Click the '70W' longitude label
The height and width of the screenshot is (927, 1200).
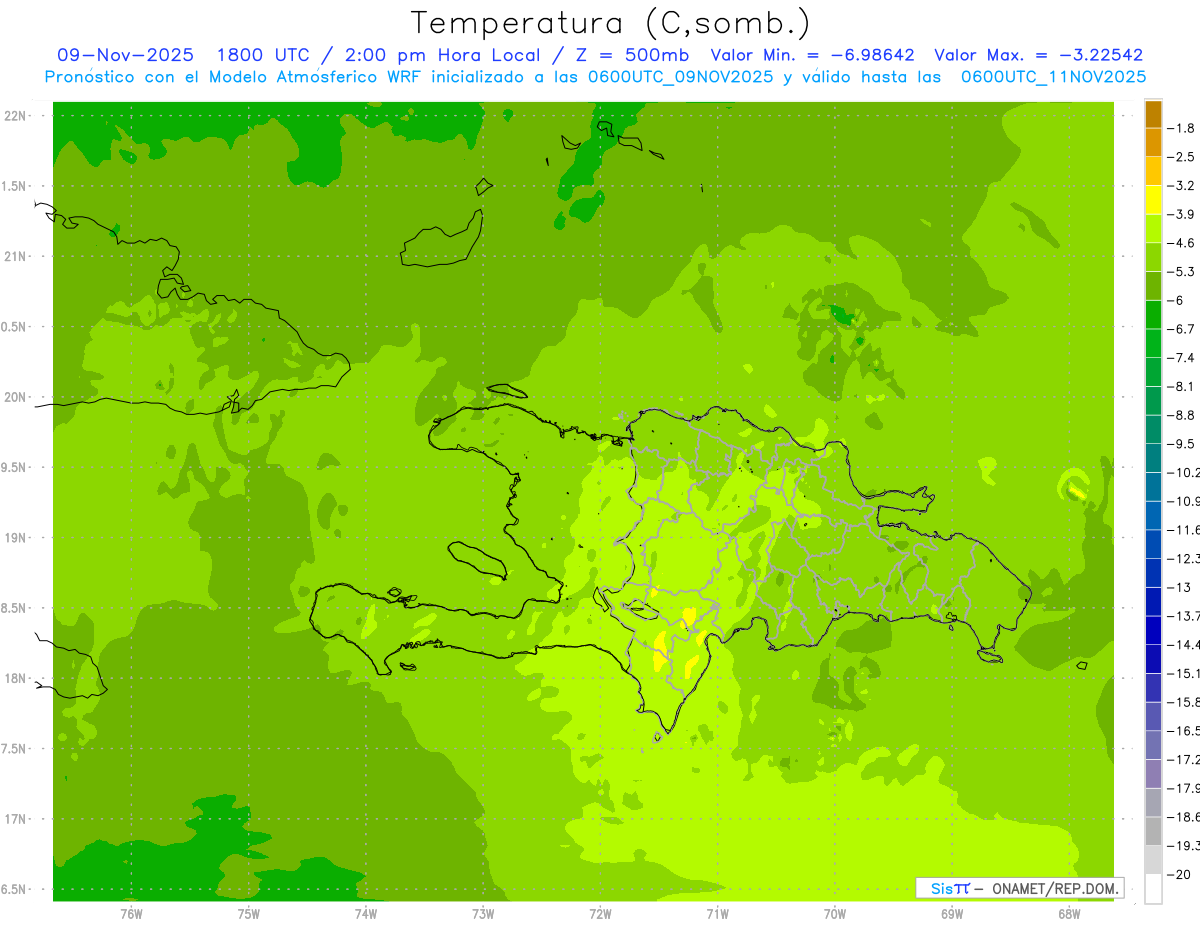834,914
